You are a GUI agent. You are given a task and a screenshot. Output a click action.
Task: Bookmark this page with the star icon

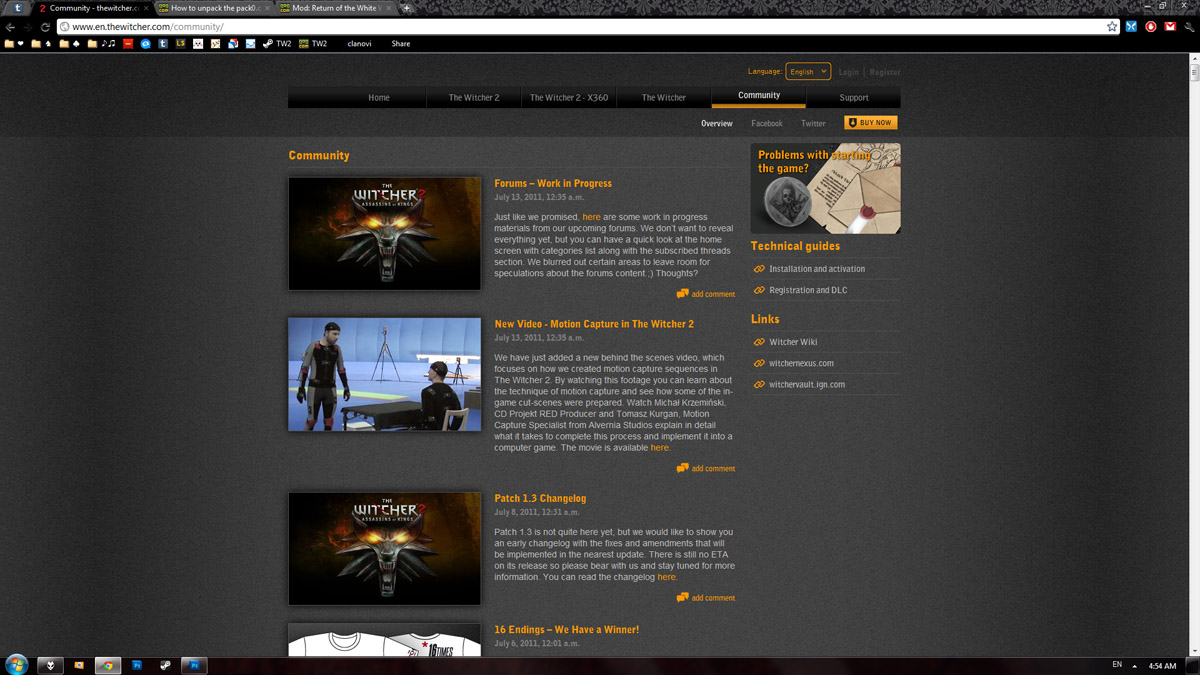point(1112,27)
